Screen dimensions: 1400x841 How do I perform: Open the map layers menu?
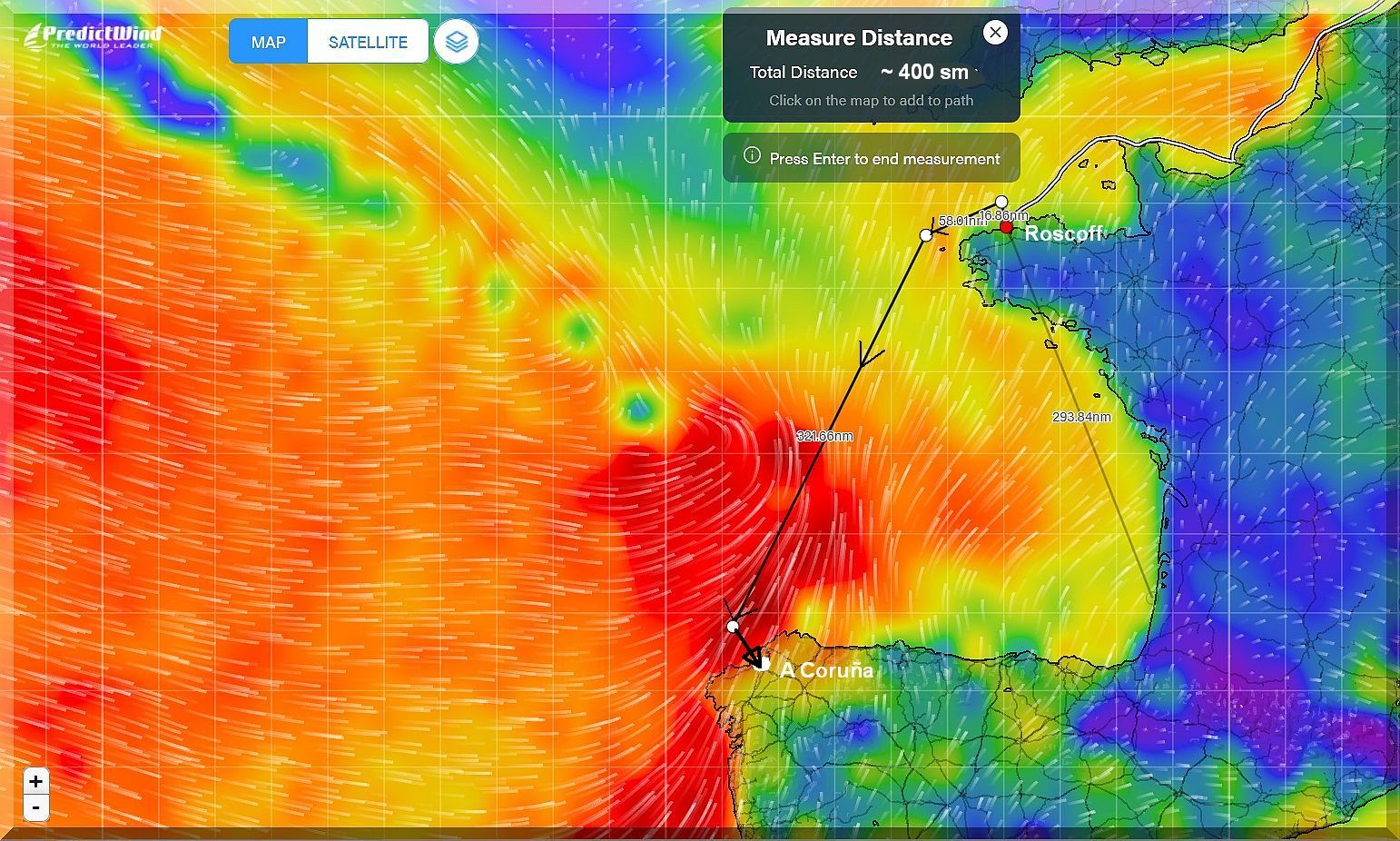click(x=456, y=42)
